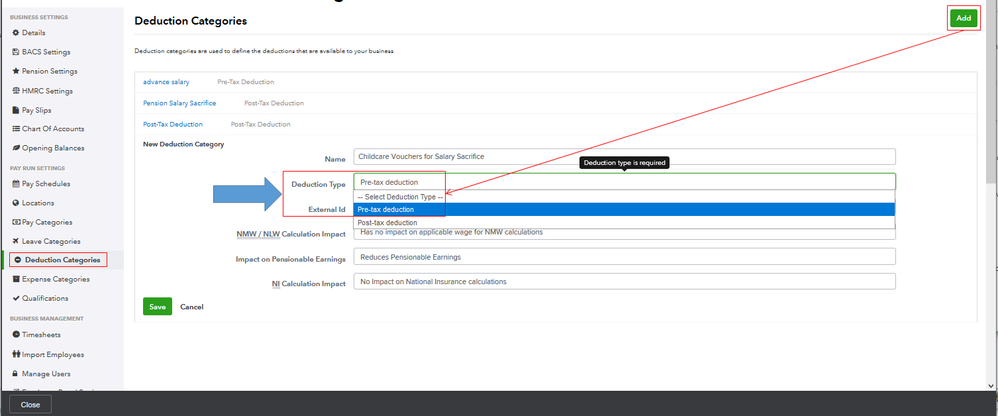
Task: Click the gear icon beside Details
Action: (x=16, y=32)
